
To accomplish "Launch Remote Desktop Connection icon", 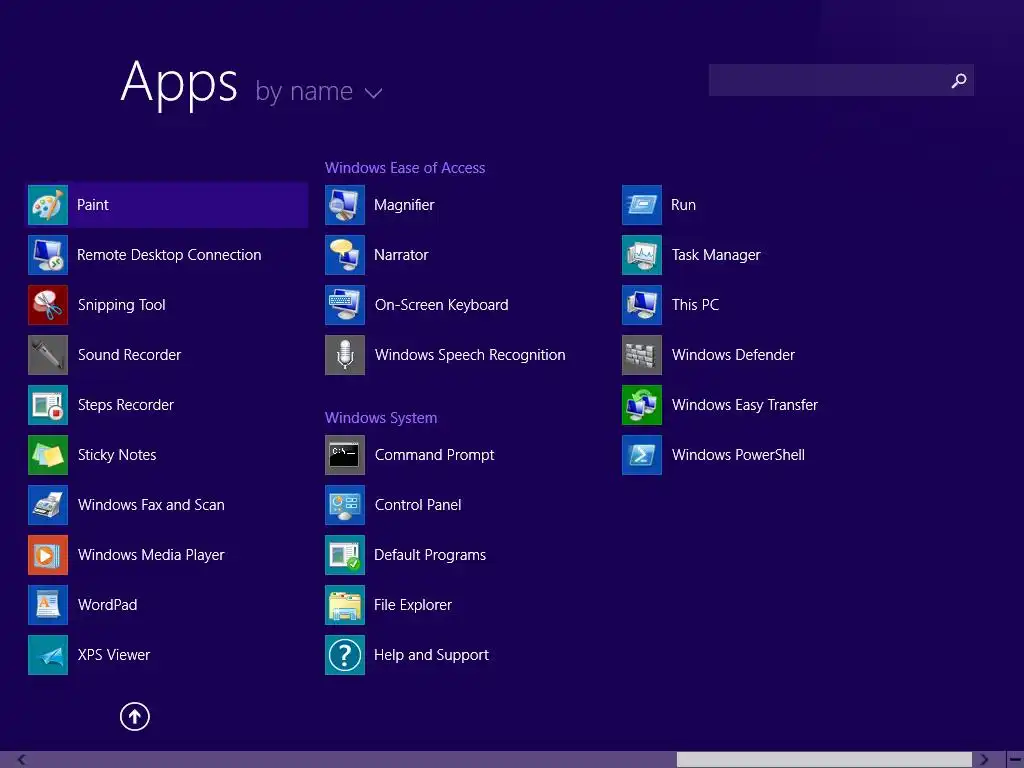I will point(48,255).
